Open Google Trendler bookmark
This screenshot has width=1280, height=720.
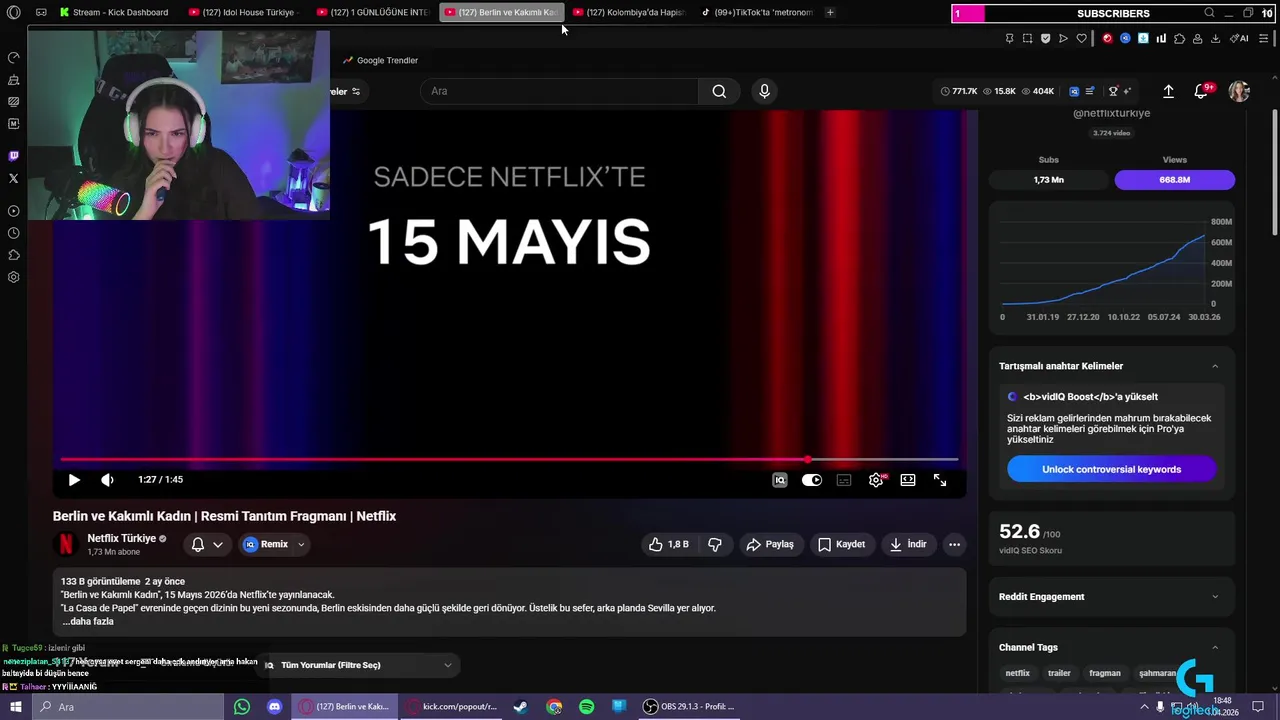(x=380, y=60)
